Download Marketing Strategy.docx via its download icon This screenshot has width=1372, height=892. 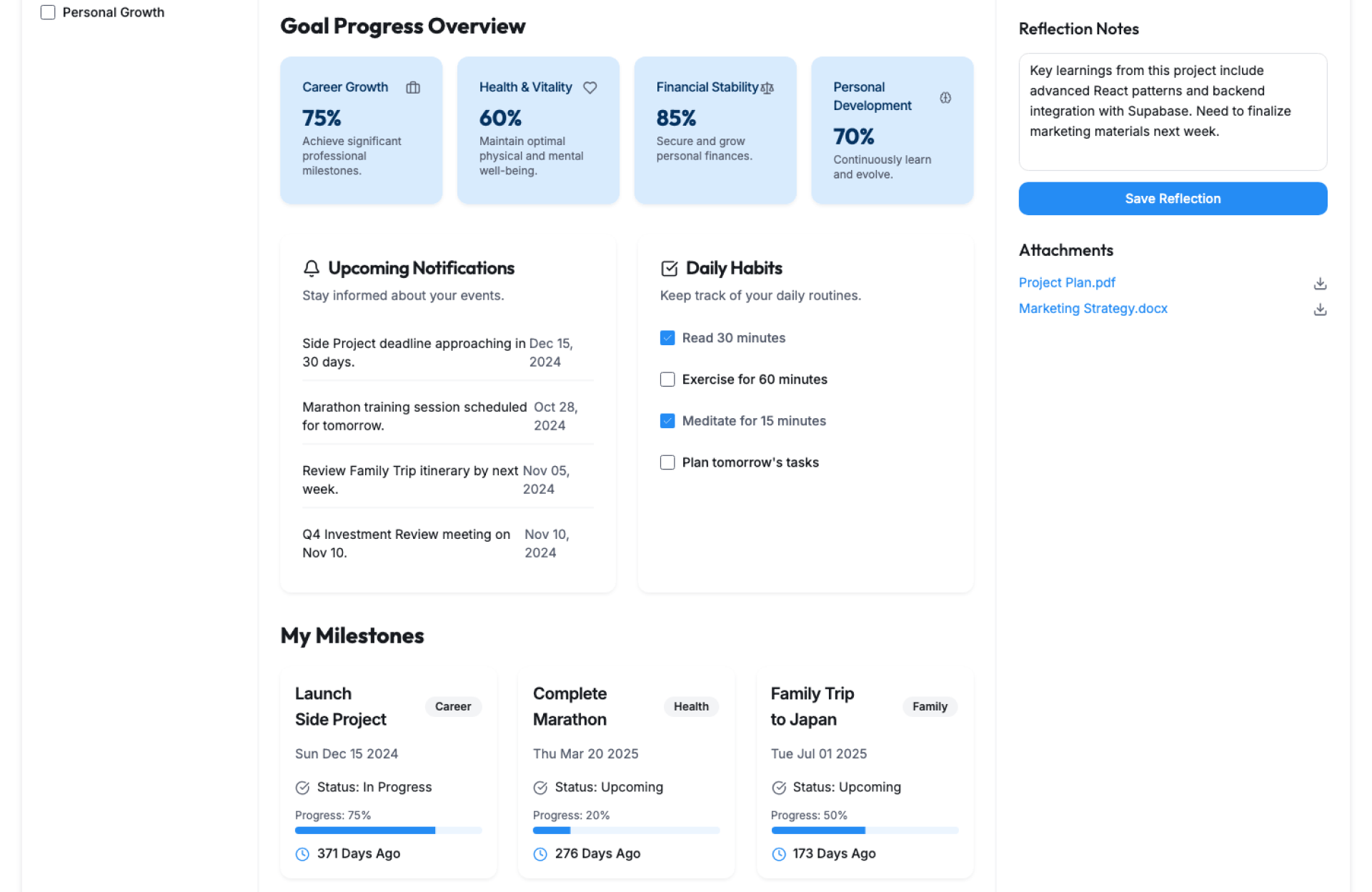click(x=1320, y=309)
